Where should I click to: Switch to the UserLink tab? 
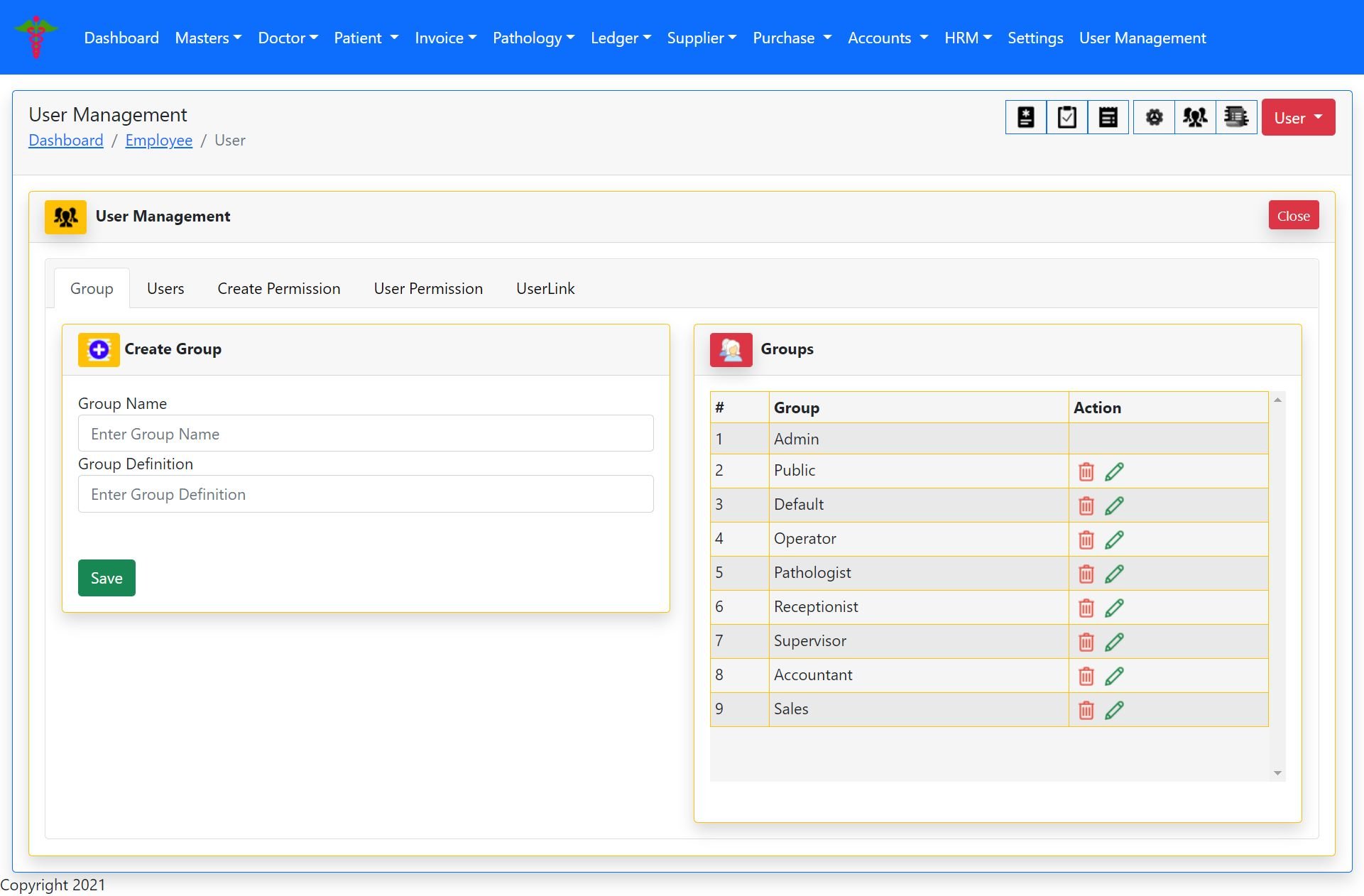pyautogui.click(x=545, y=288)
